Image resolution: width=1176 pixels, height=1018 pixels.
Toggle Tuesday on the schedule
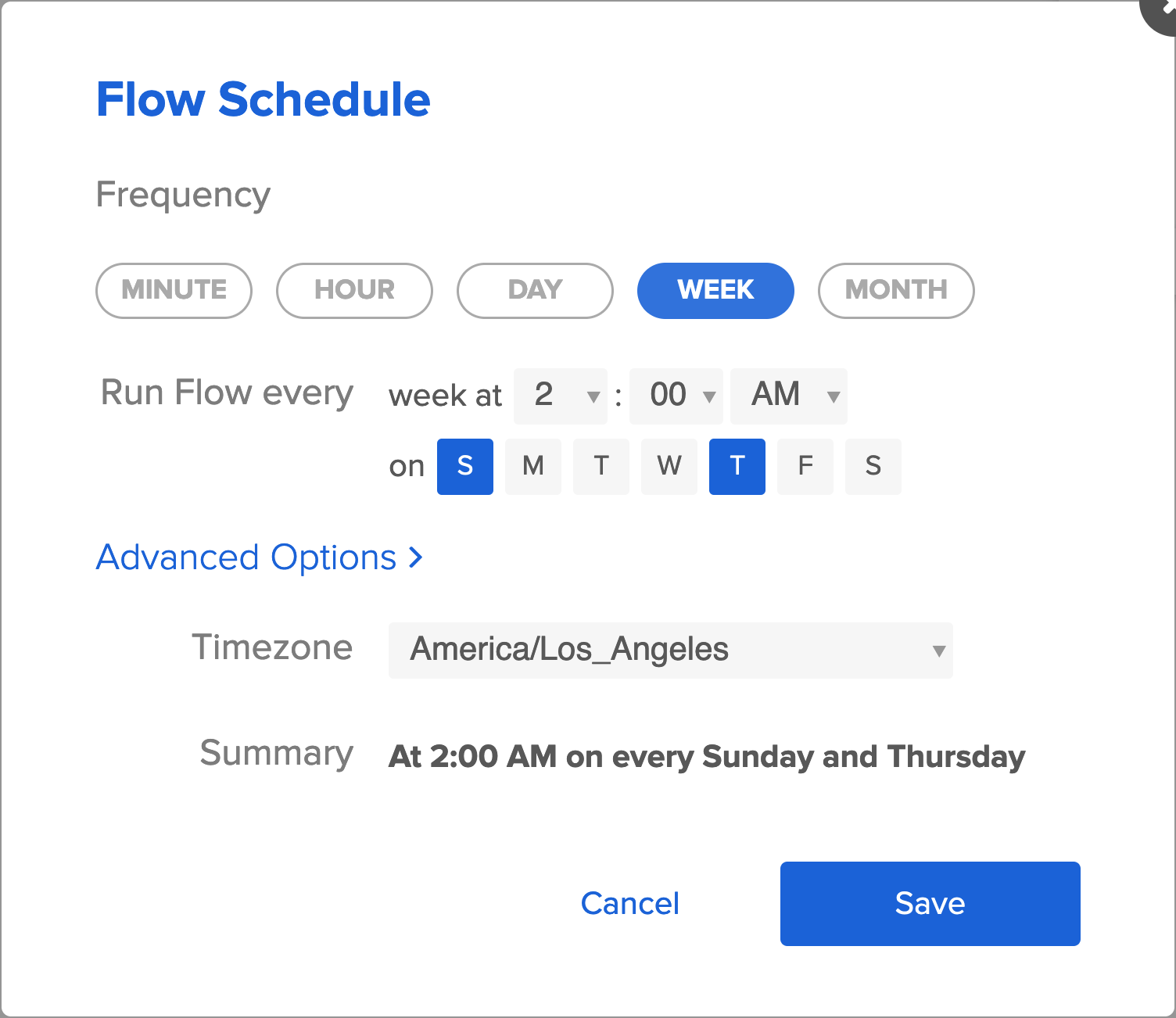point(601,467)
